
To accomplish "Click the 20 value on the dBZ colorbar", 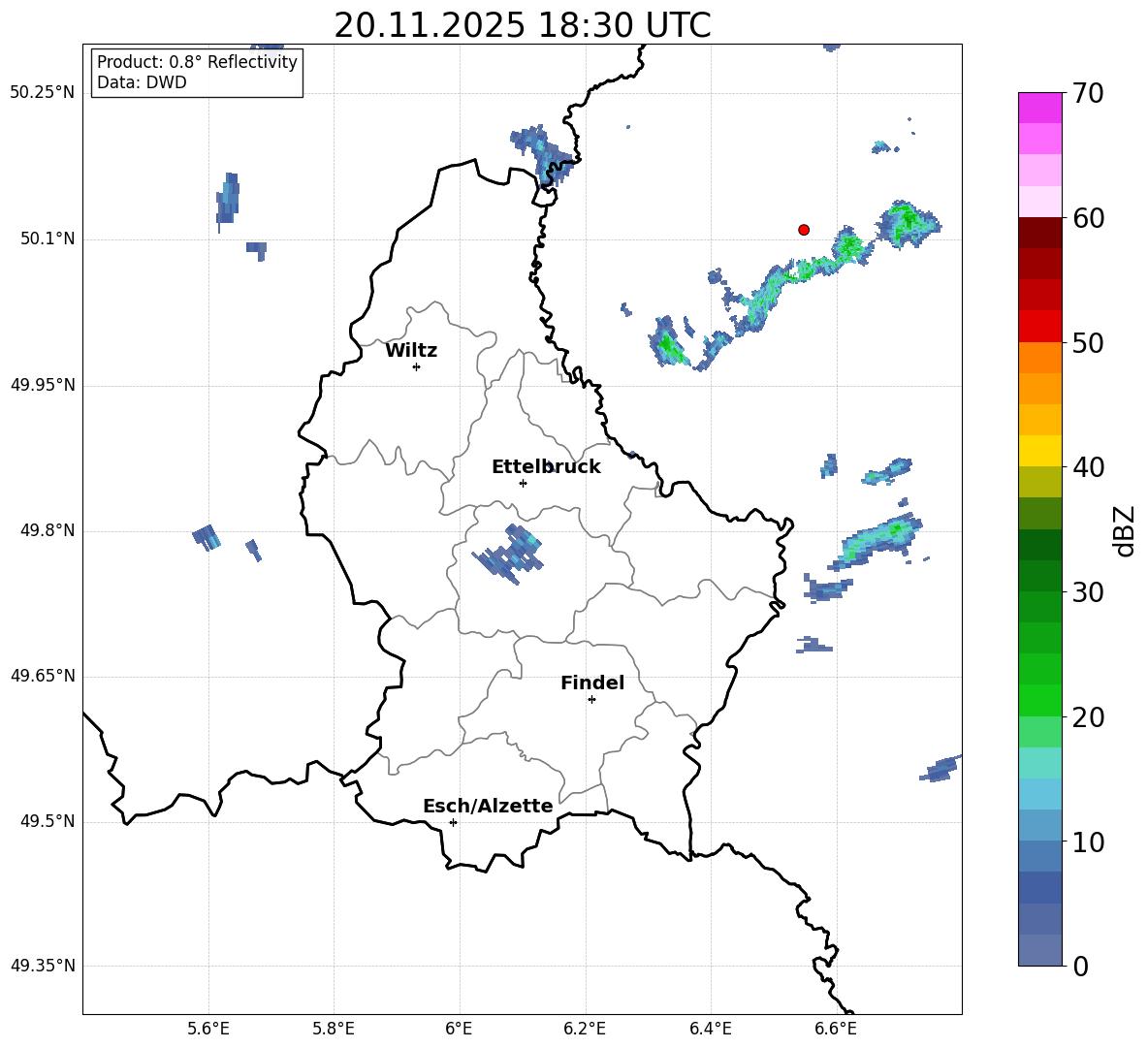I will point(1088,716).
